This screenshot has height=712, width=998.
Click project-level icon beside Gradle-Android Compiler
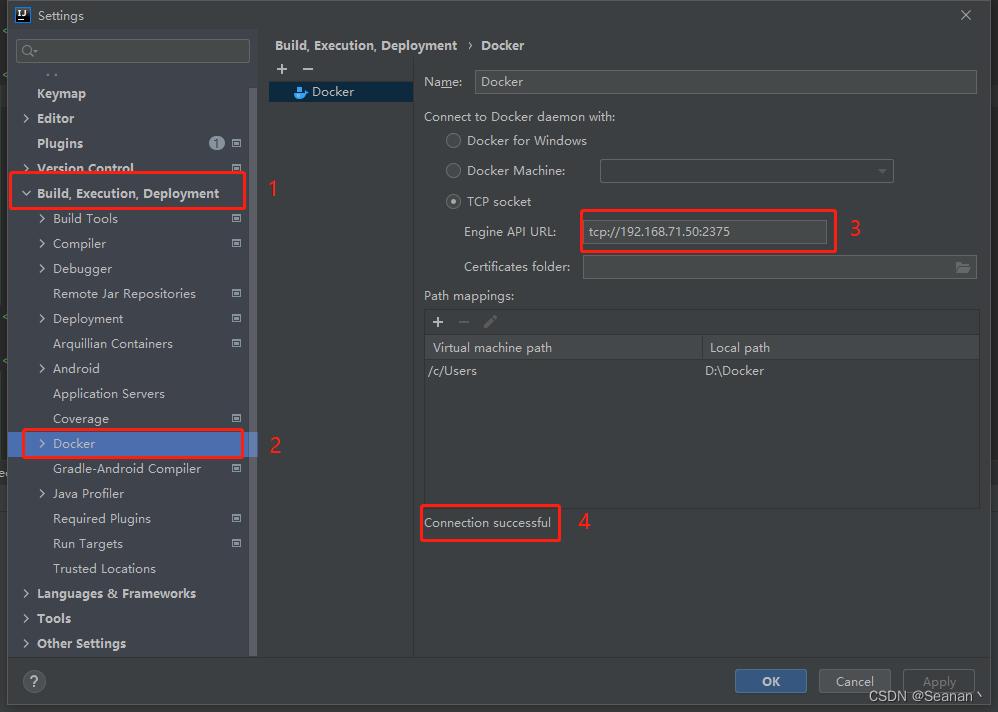click(237, 468)
